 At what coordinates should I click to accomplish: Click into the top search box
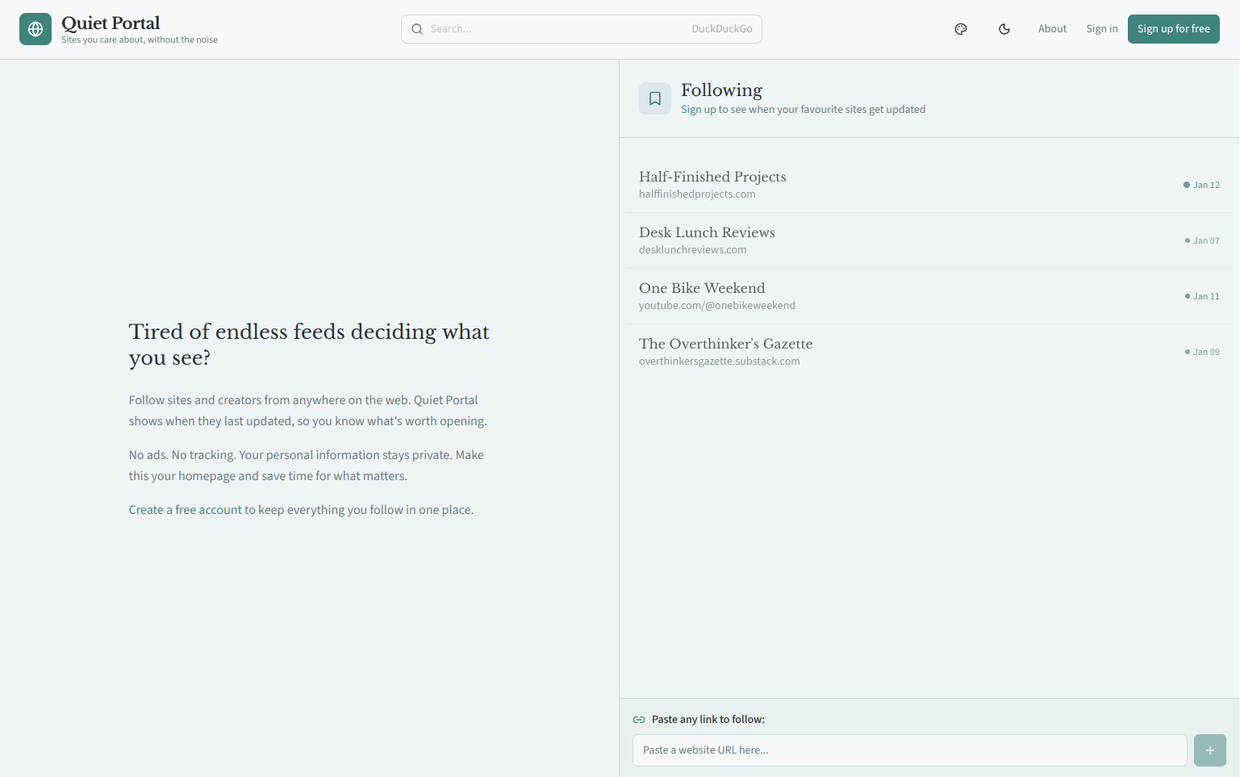(555, 29)
